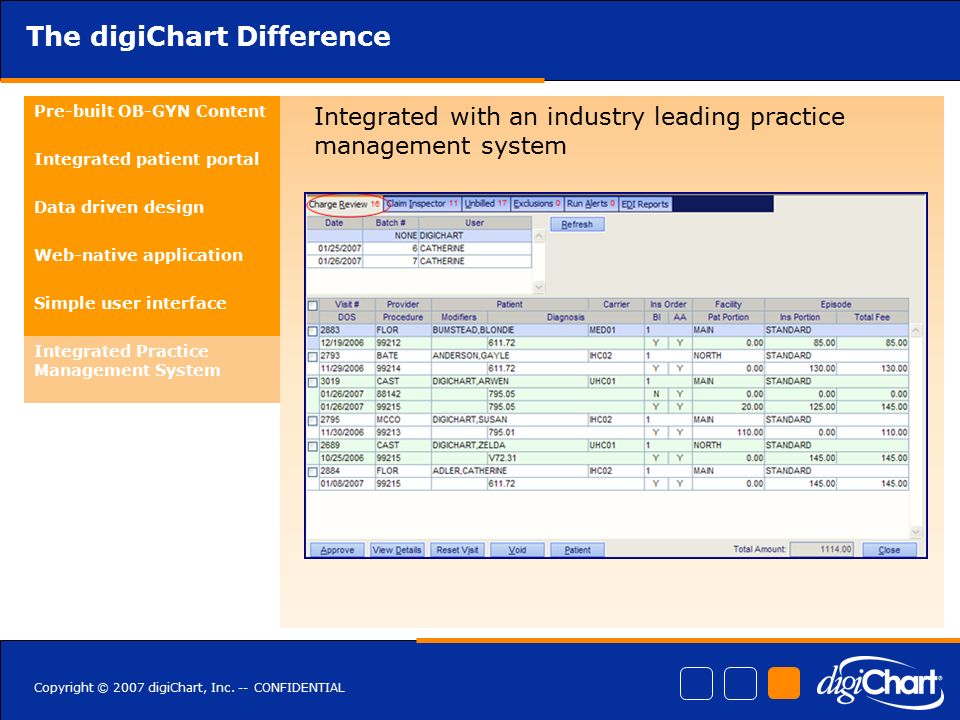This screenshot has height=720, width=960.
Task: Check the box for visit 2795
Action: click(313, 421)
